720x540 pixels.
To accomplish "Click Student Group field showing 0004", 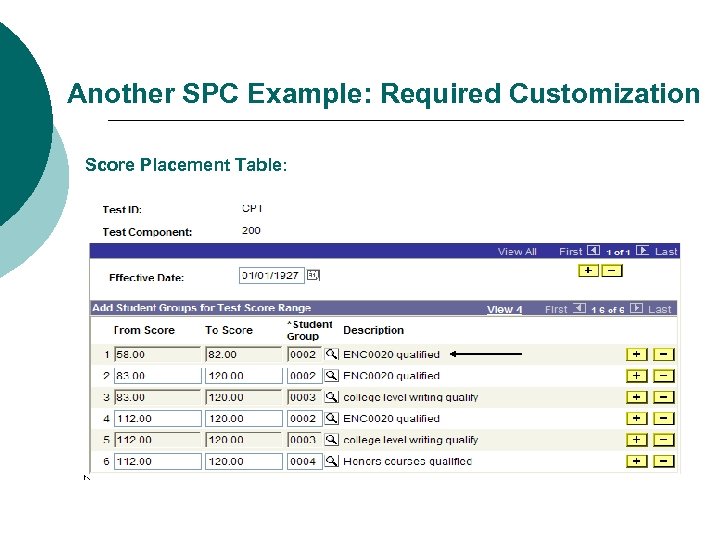I will pyautogui.click(x=304, y=461).
